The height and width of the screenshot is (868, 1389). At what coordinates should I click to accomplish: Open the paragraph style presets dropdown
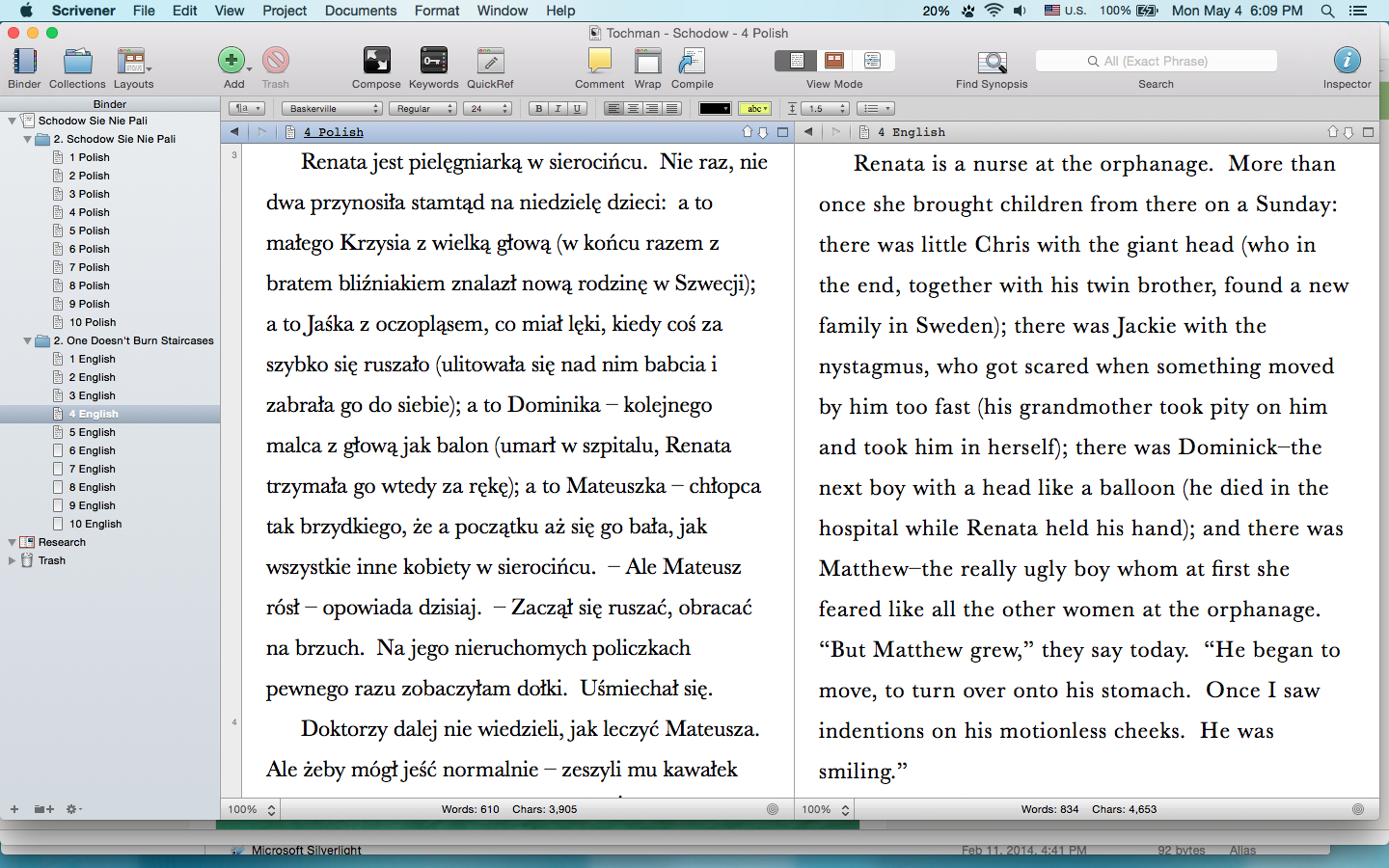pos(247,109)
